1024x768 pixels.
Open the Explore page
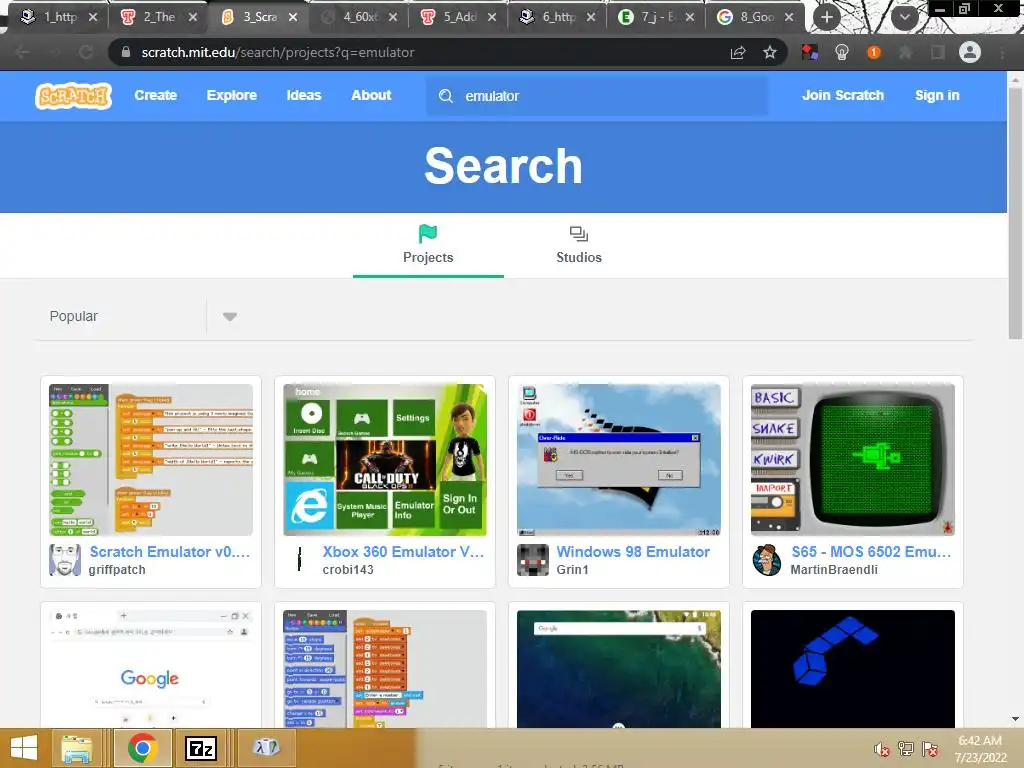[232, 95]
